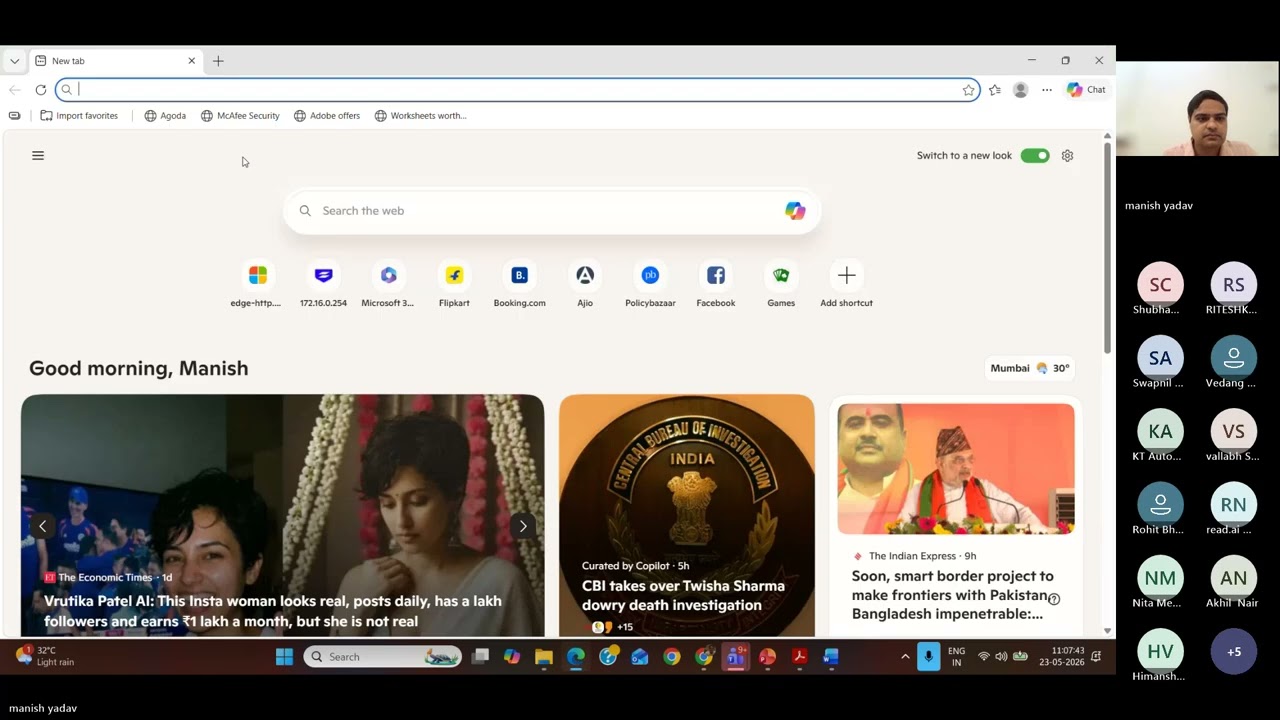The height and width of the screenshot is (720, 1280).
Task: Go to previous story in news carousel
Action: [x=42, y=526]
